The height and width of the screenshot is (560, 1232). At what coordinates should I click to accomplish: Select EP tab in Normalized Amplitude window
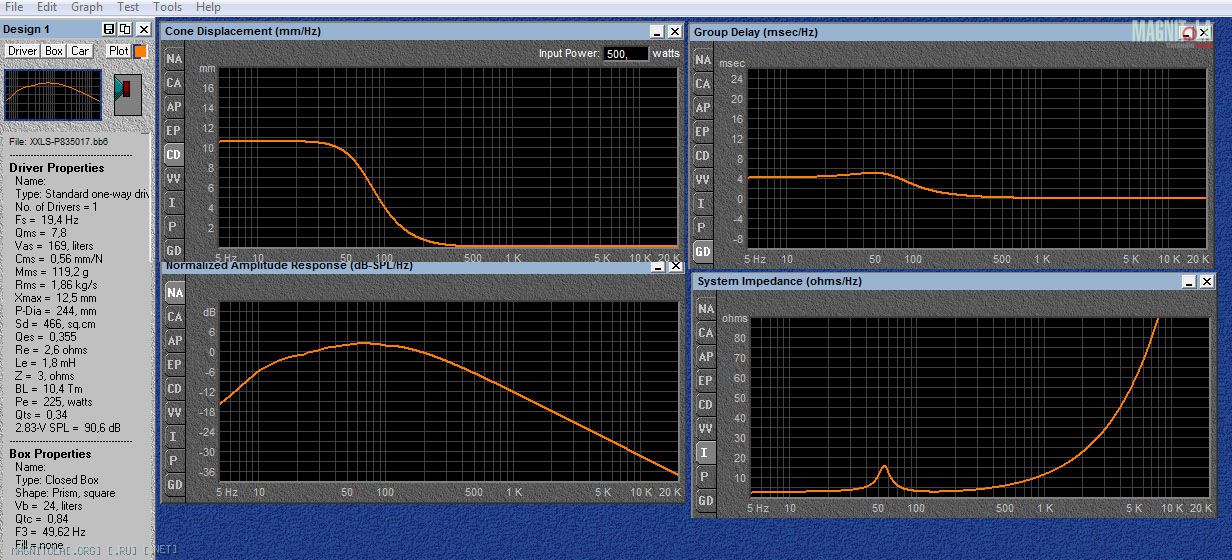tap(175, 365)
